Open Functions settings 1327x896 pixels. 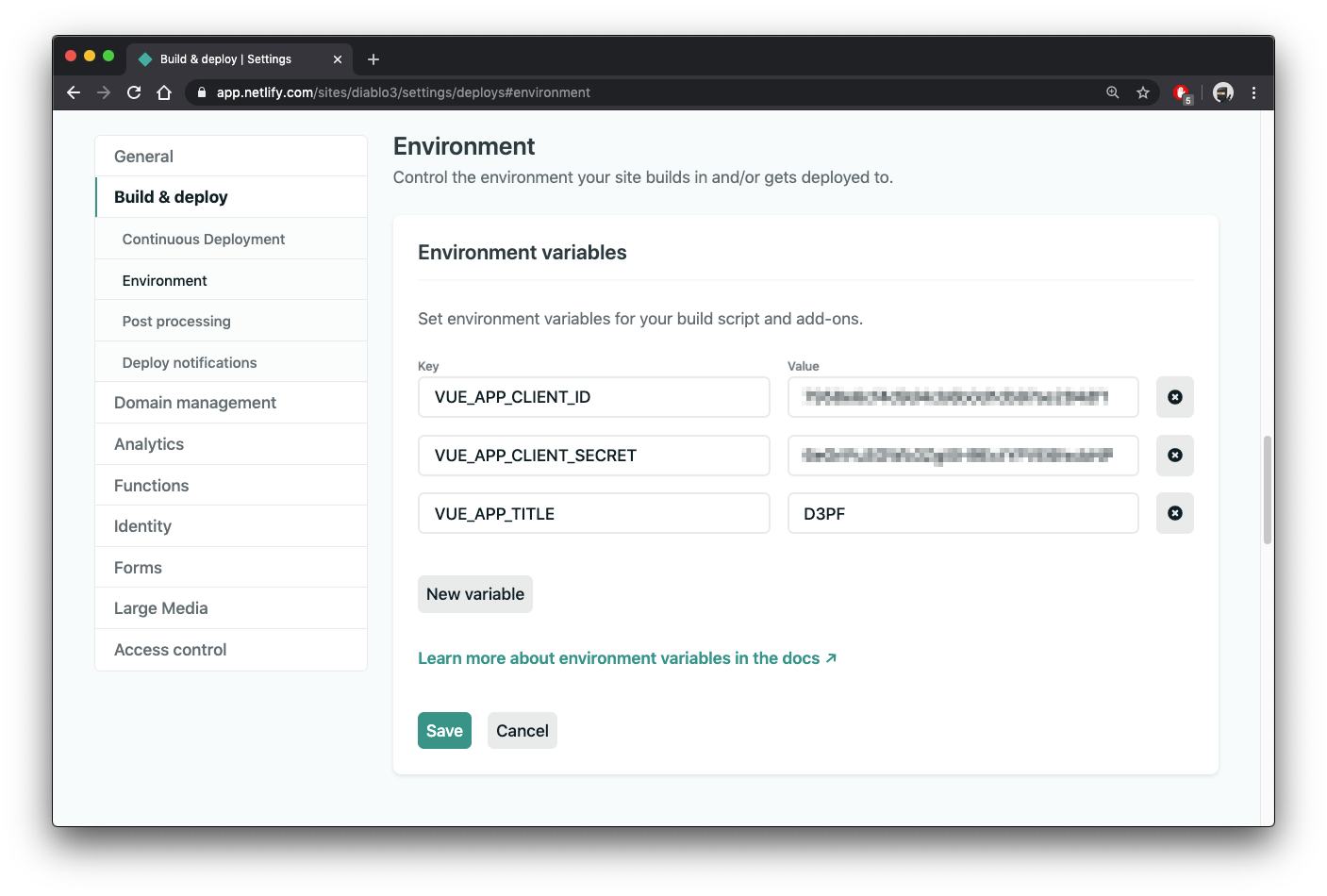(231, 486)
